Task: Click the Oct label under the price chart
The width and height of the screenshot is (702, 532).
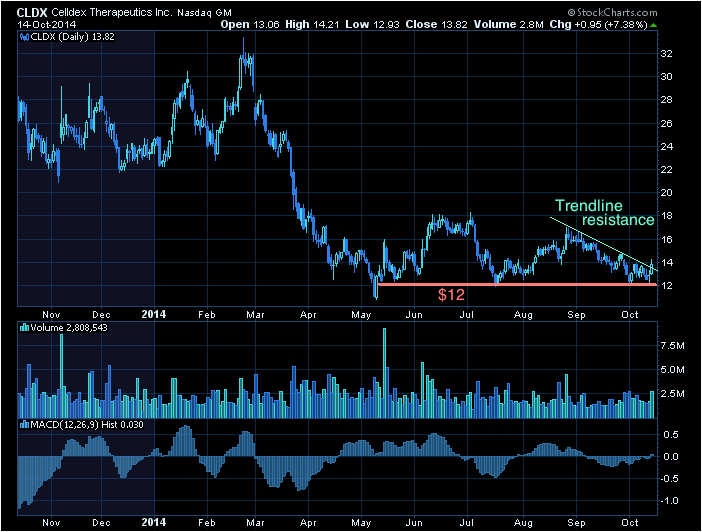Action: coord(629,315)
